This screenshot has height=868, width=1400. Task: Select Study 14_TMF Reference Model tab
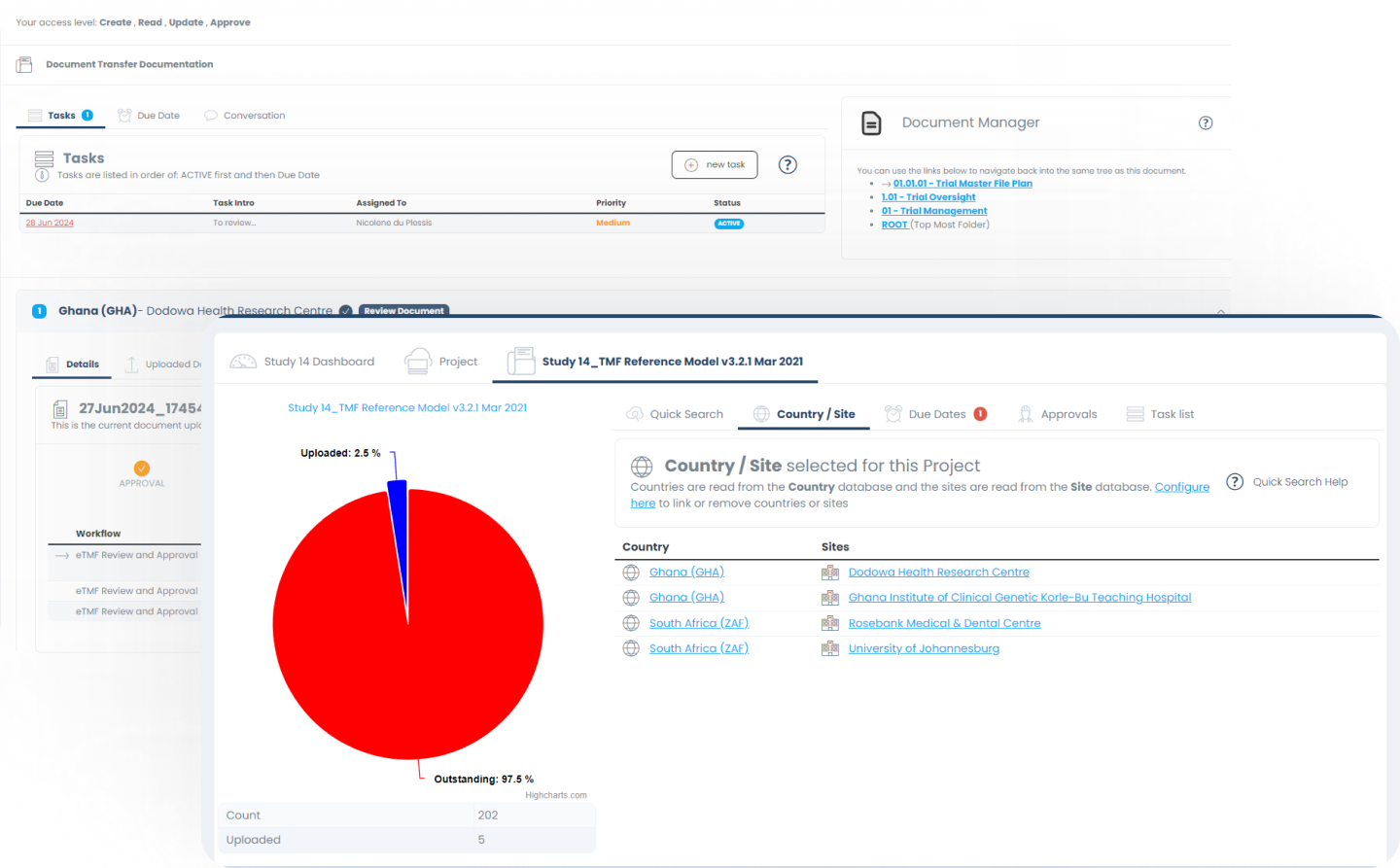pyautogui.click(x=655, y=362)
